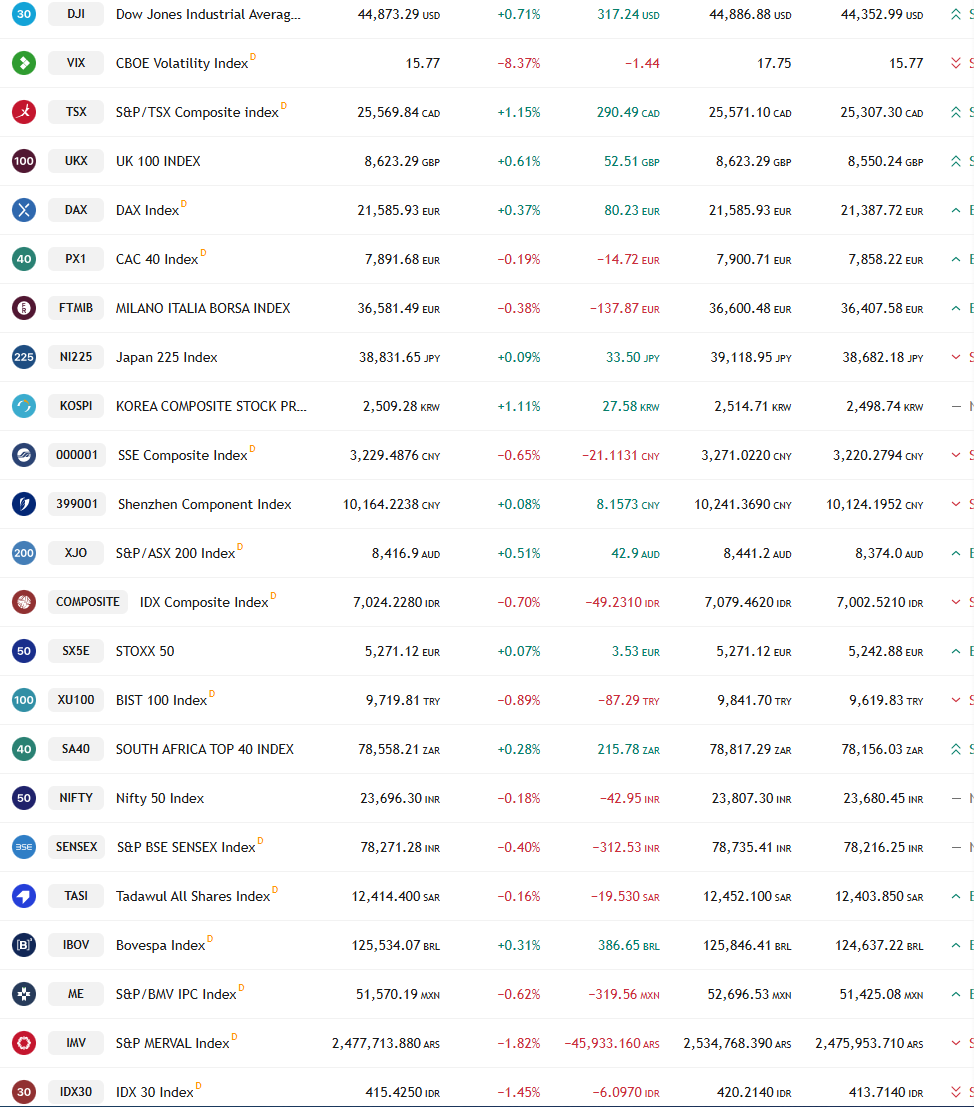Open the Bovespa Index link
The image size is (974, 1107).
coord(160,945)
